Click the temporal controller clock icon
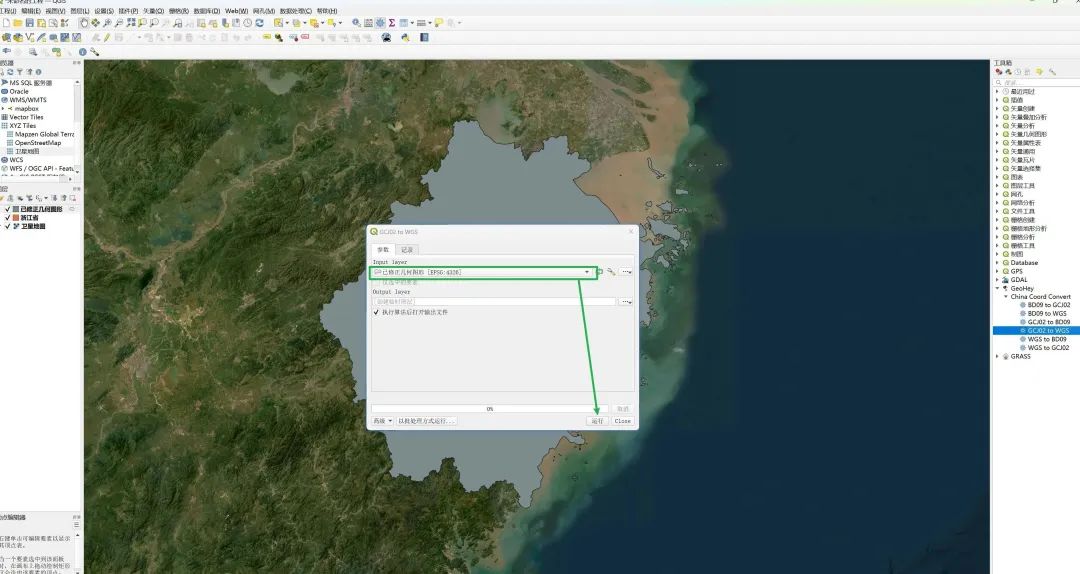This screenshot has height=574, width=1080. (247, 23)
